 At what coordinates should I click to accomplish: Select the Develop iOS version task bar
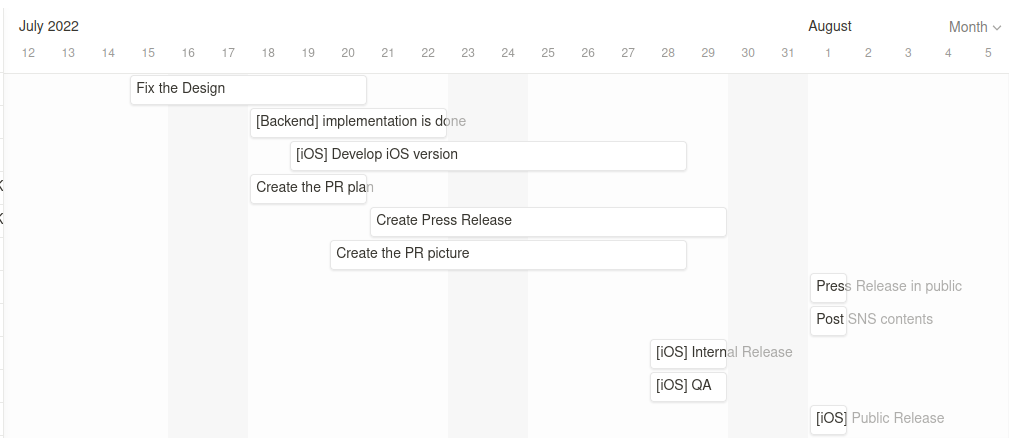tap(488, 156)
